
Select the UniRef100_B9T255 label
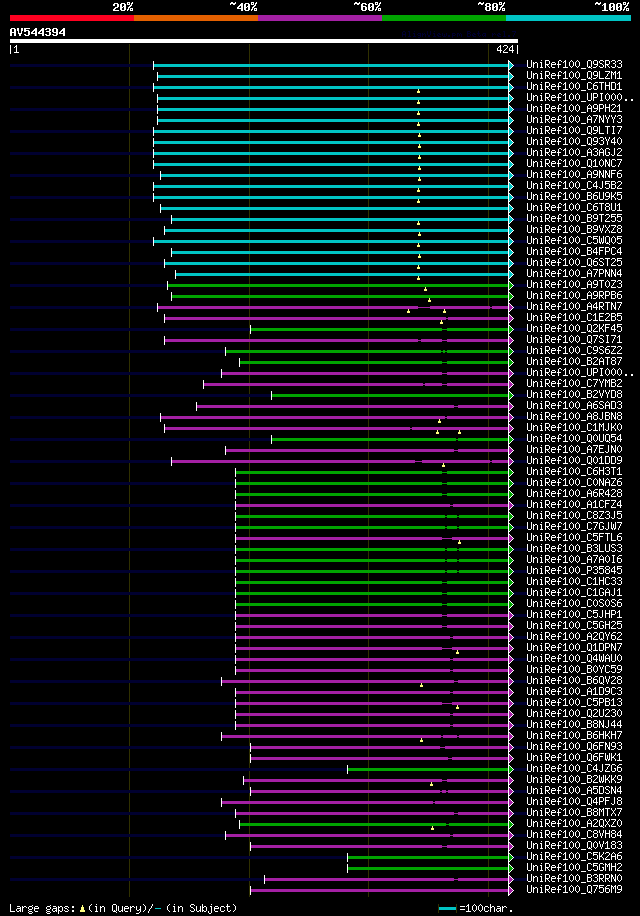pyautogui.click(x=574, y=218)
